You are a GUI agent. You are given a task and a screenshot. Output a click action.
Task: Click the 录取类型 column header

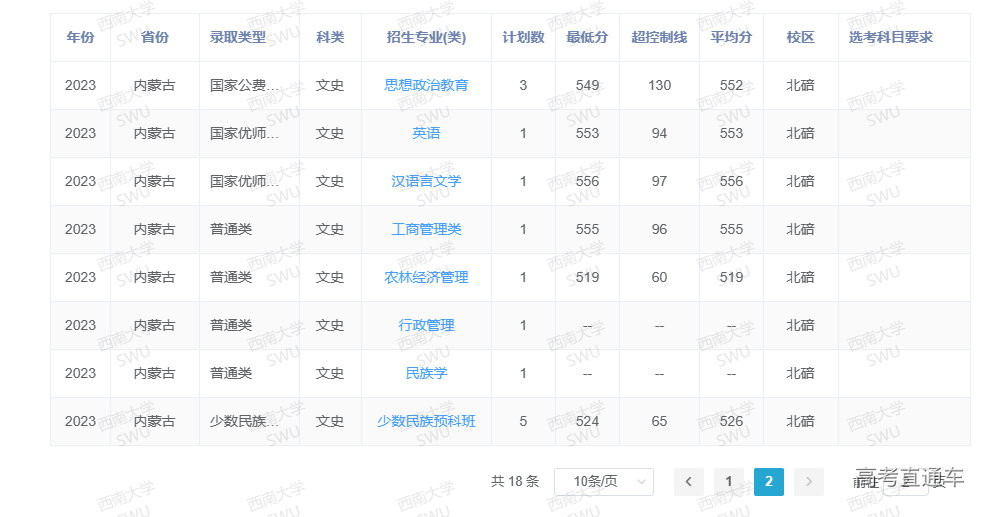pyautogui.click(x=238, y=38)
